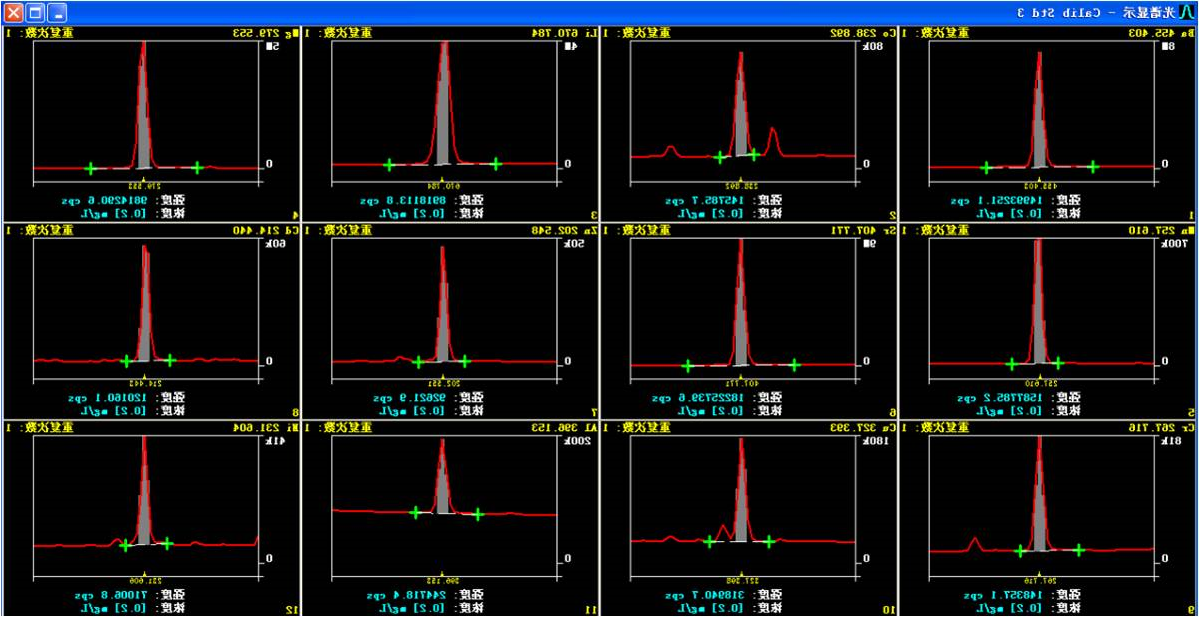Screen dimensions: 1199x617
Task: Minimize the spectrum display window
Action: [x=56, y=12]
